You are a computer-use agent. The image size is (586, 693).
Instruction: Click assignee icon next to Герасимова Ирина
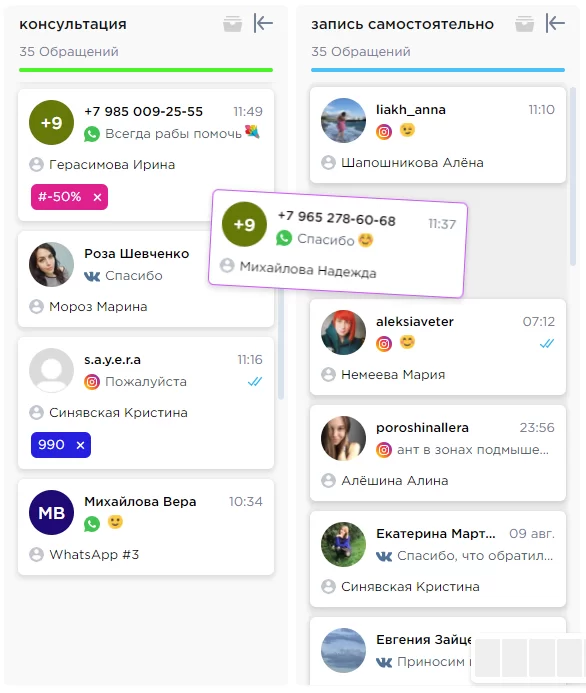(x=36, y=164)
